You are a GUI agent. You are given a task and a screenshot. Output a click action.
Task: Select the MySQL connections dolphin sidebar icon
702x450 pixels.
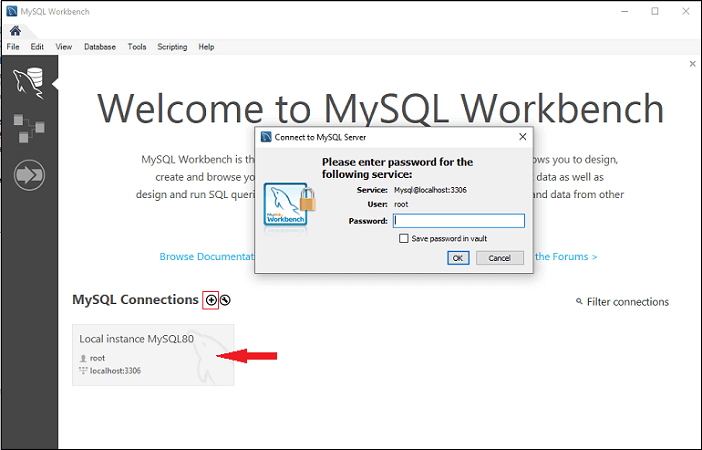coord(29,83)
